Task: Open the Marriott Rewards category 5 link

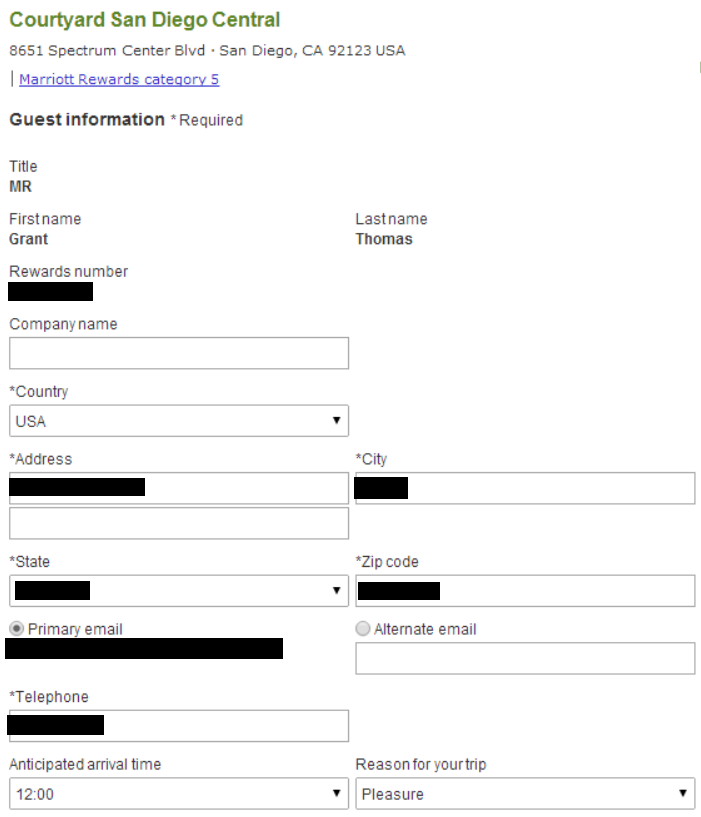Action: coord(119,79)
